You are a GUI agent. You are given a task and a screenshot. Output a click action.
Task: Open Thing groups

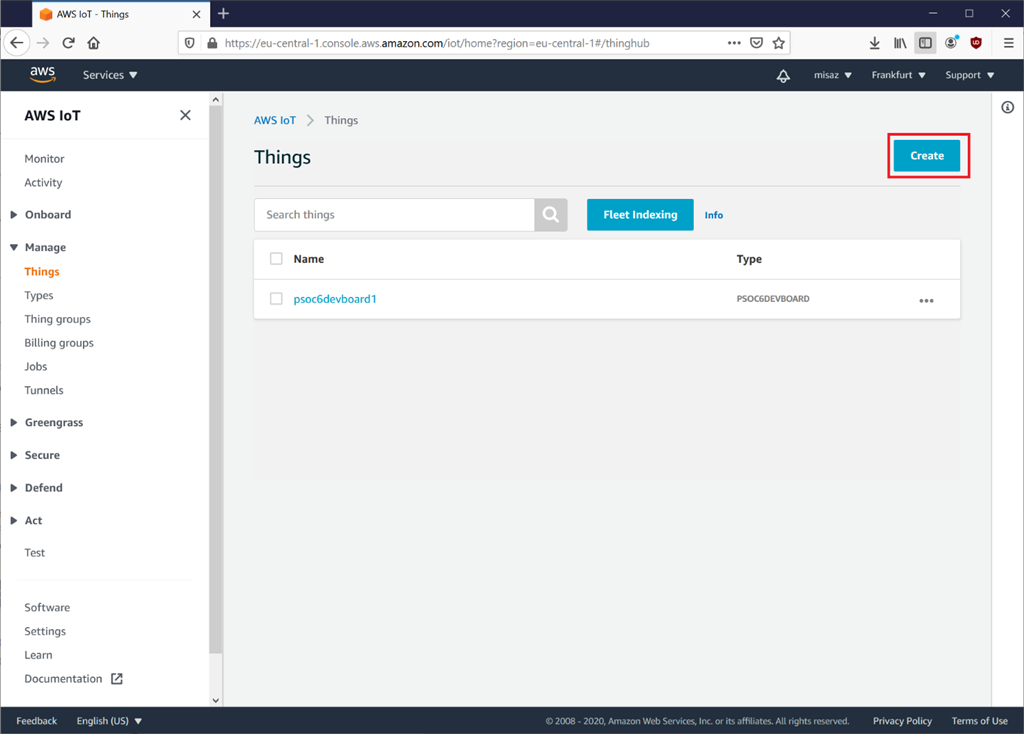click(57, 319)
